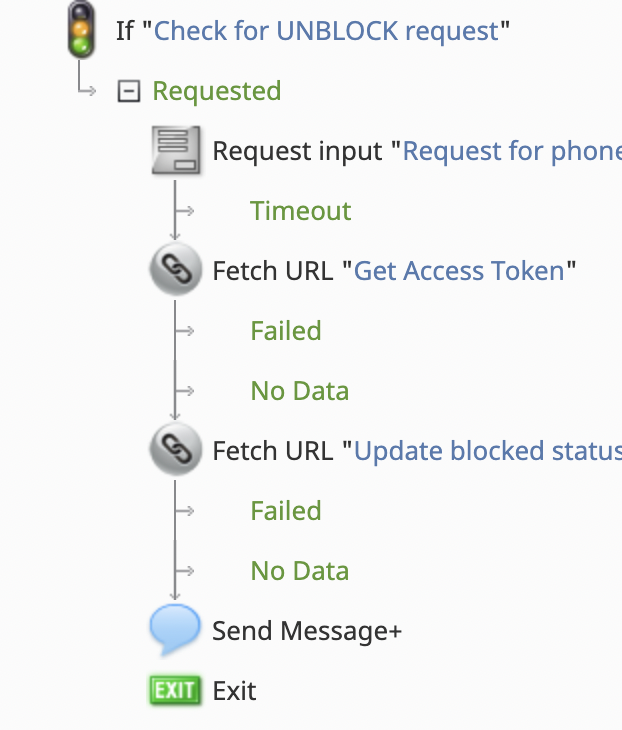
Task: Select No Data under Get Access Token
Action: (300, 391)
